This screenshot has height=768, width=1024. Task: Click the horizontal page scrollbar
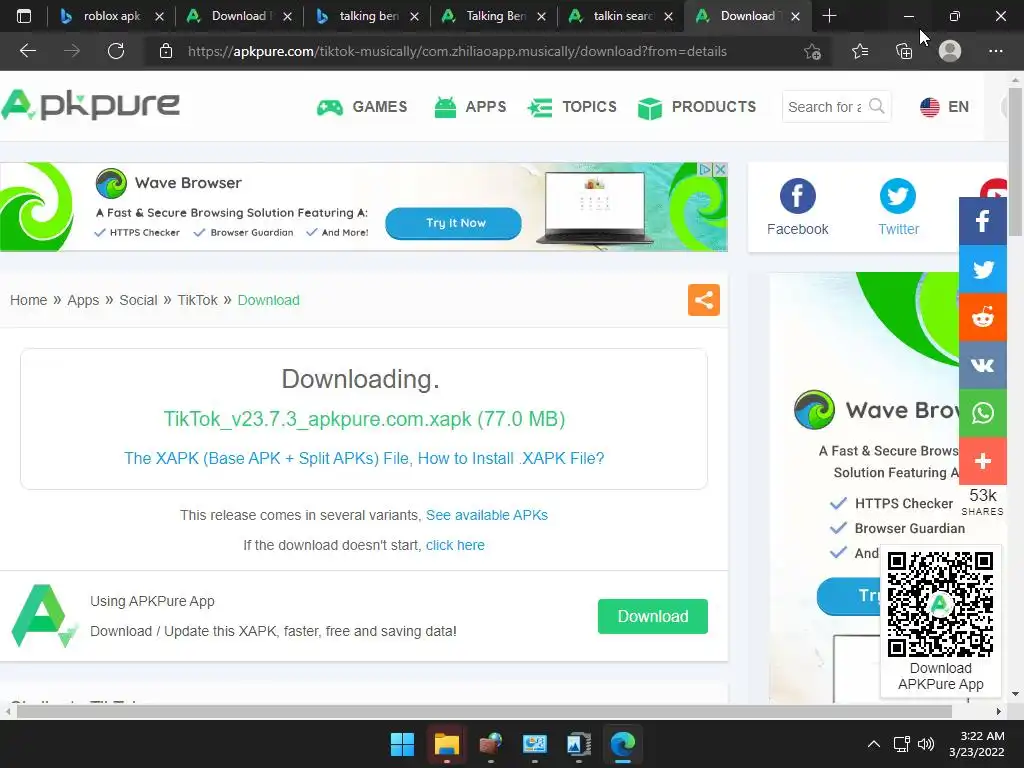[x=484, y=711]
